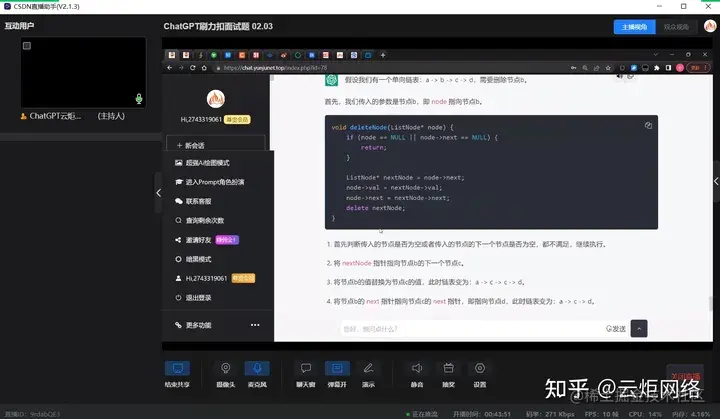Click the green microphone icon on preview
This screenshot has height=419, width=720.
[139, 99]
